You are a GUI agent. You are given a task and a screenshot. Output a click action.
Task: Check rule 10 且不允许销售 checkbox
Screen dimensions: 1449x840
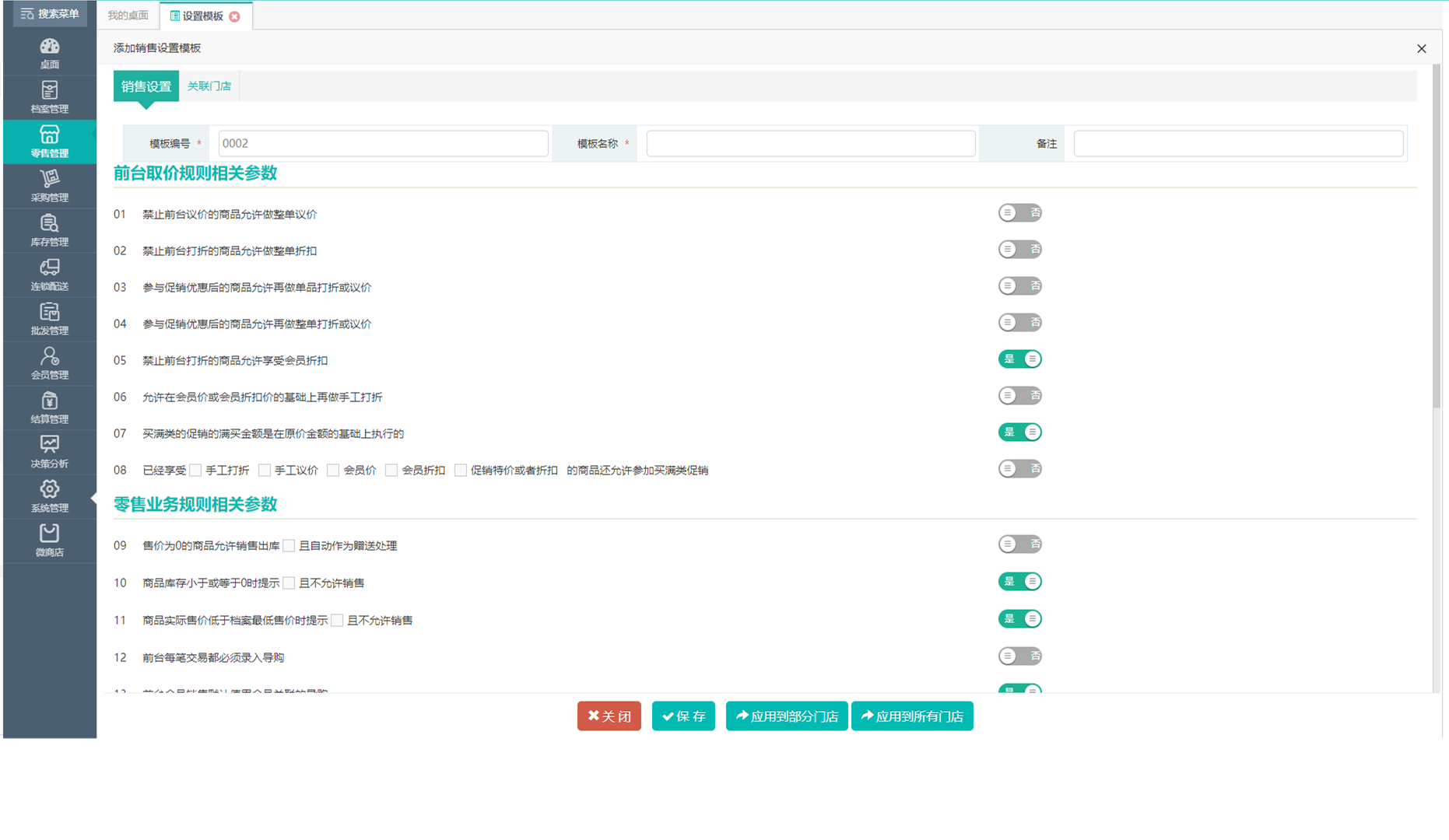tap(289, 583)
